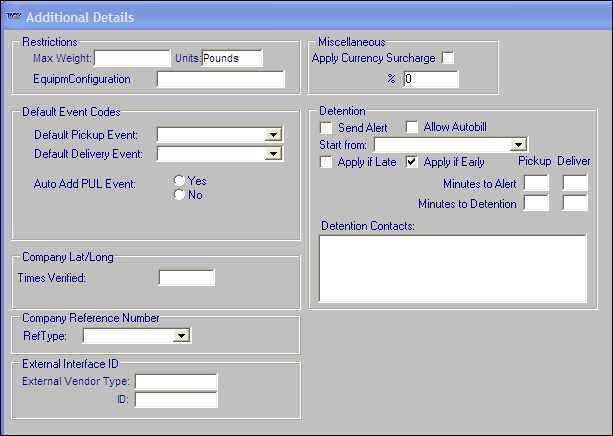Expand the Default Delivery Event dropdown
Viewport: 613px width, 436px height.
click(272, 154)
